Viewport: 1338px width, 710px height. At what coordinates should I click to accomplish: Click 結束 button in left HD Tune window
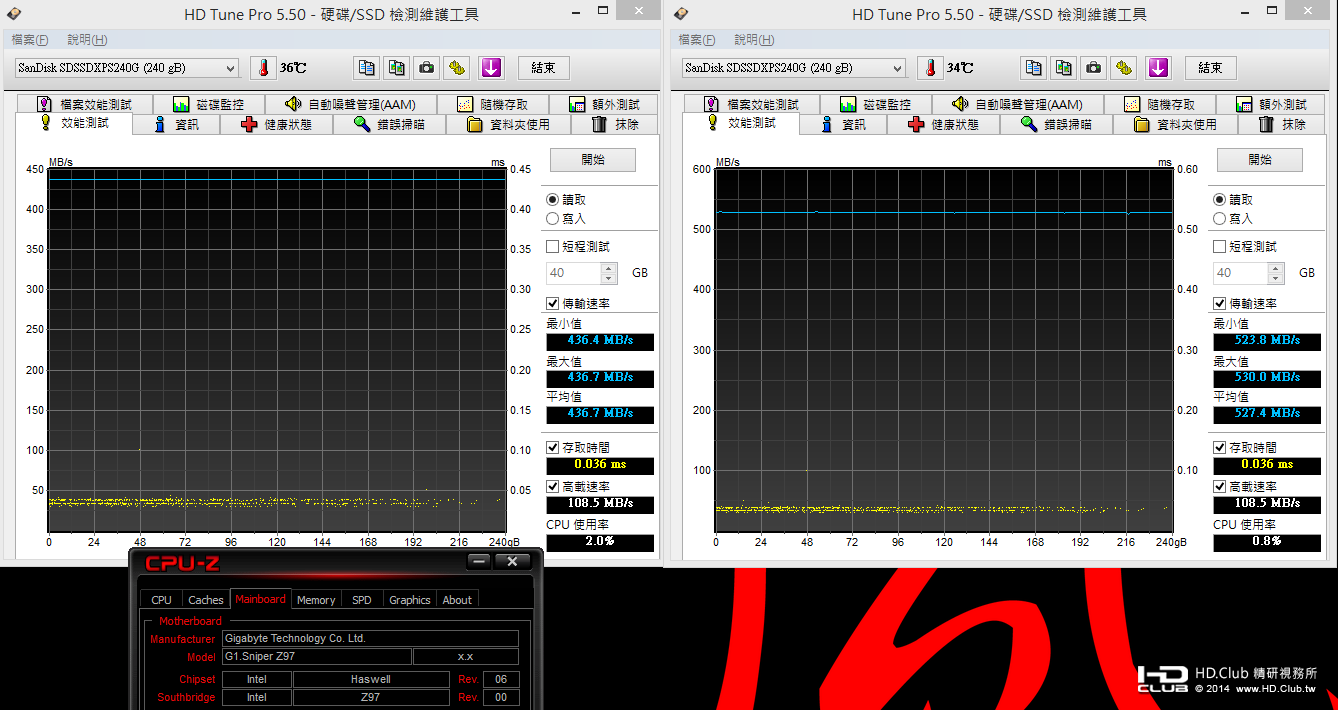(544, 68)
